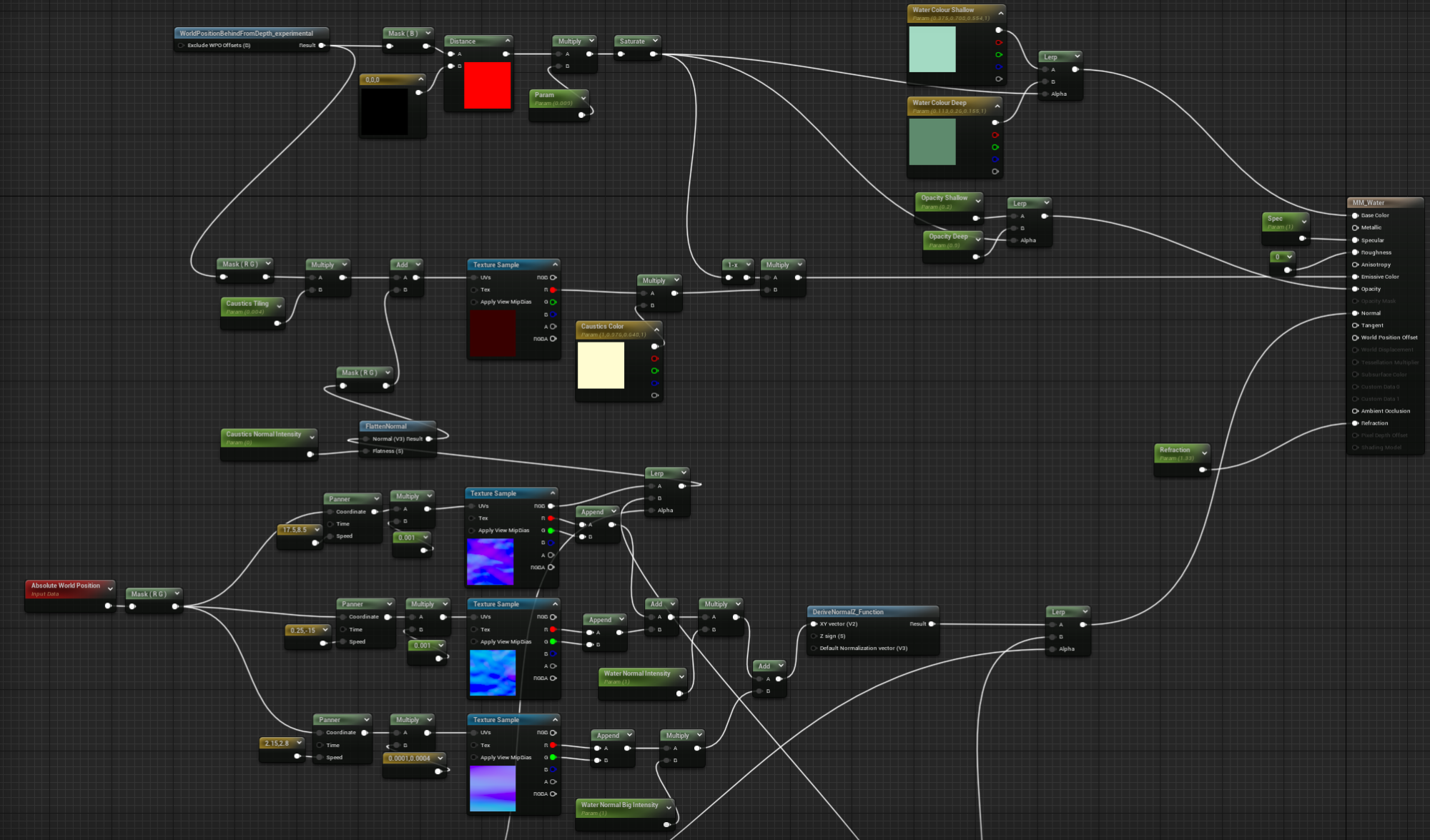
Task: Click Result output pin of DeriveNormalZ_Function
Action: (x=932, y=624)
